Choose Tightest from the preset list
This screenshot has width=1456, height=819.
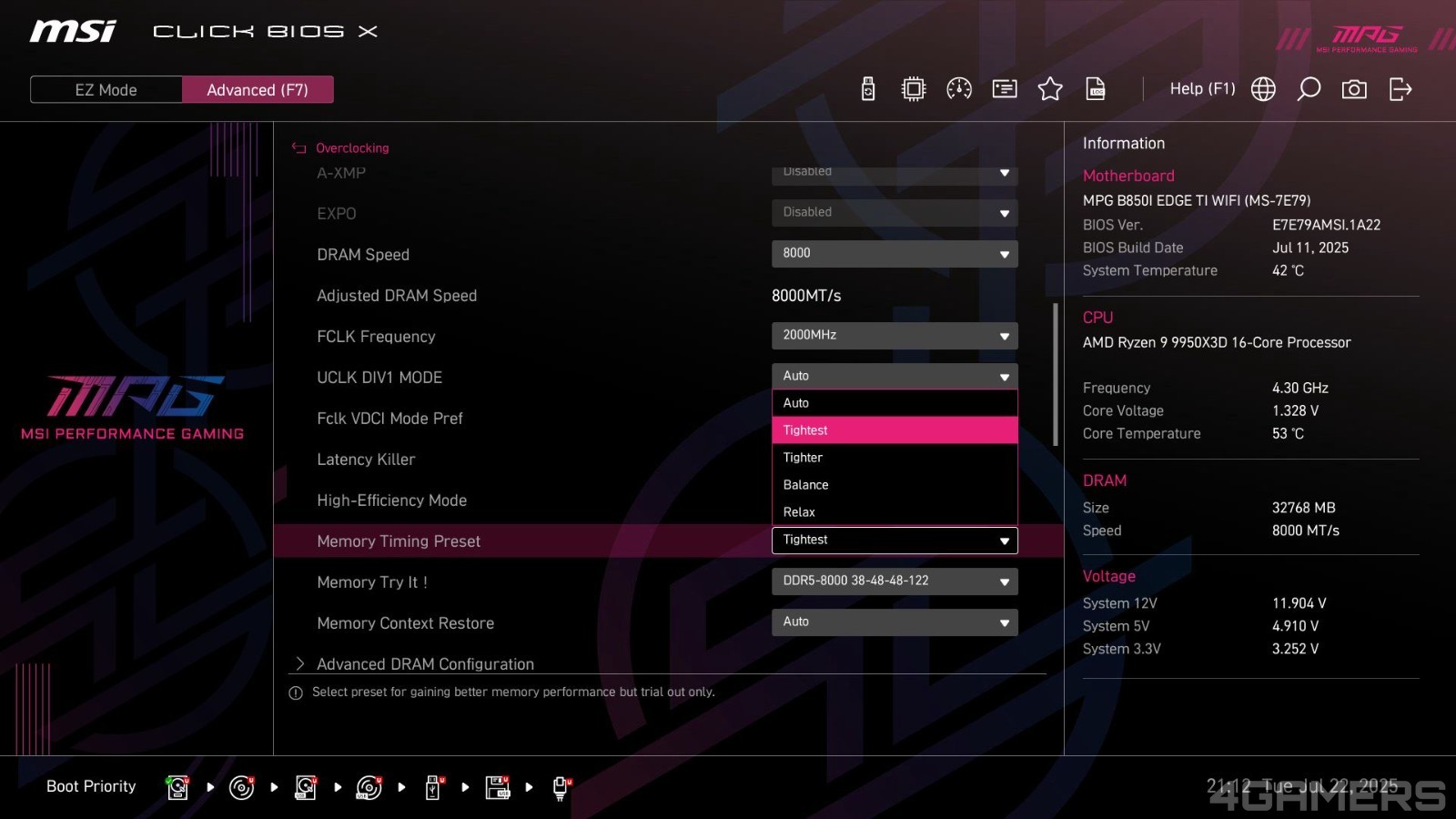pyautogui.click(x=895, y=430)
